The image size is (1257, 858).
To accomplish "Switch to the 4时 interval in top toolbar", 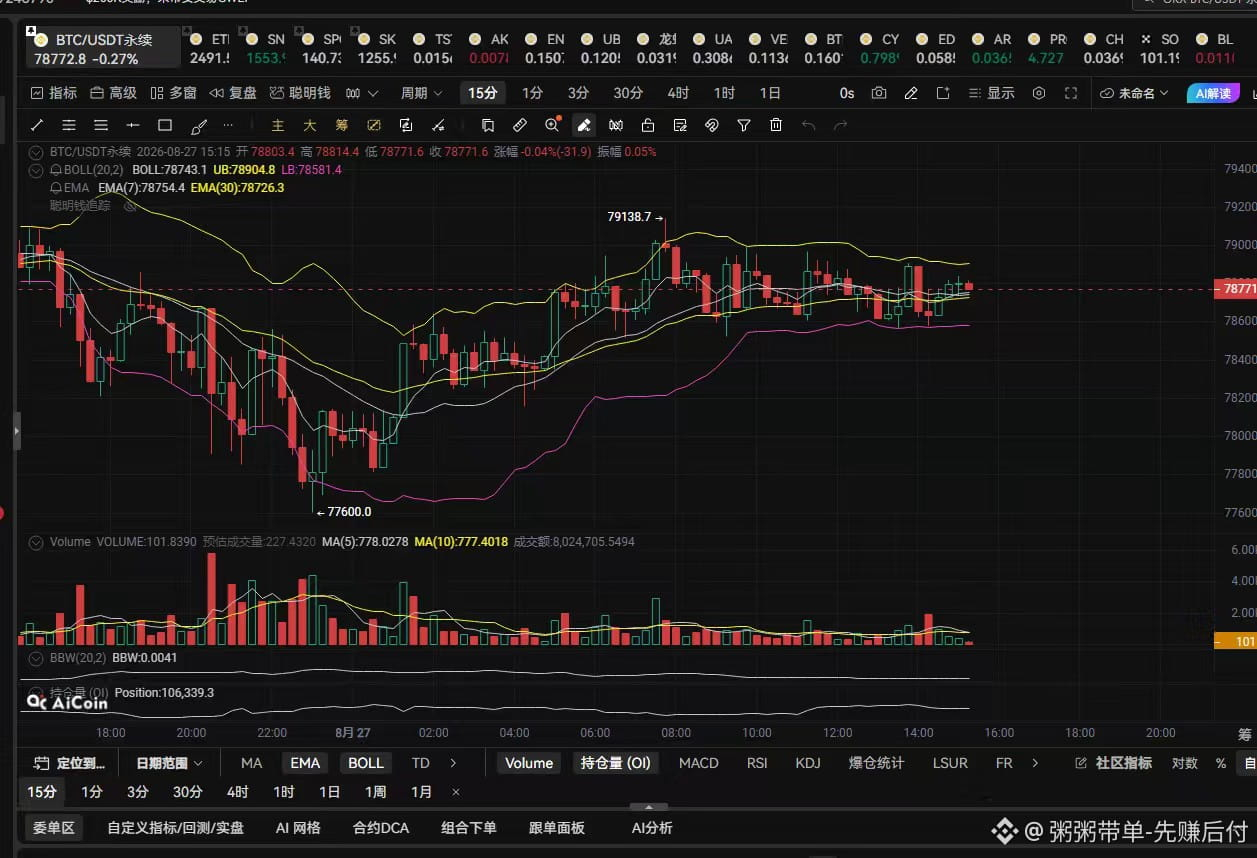I will [678, 93].
